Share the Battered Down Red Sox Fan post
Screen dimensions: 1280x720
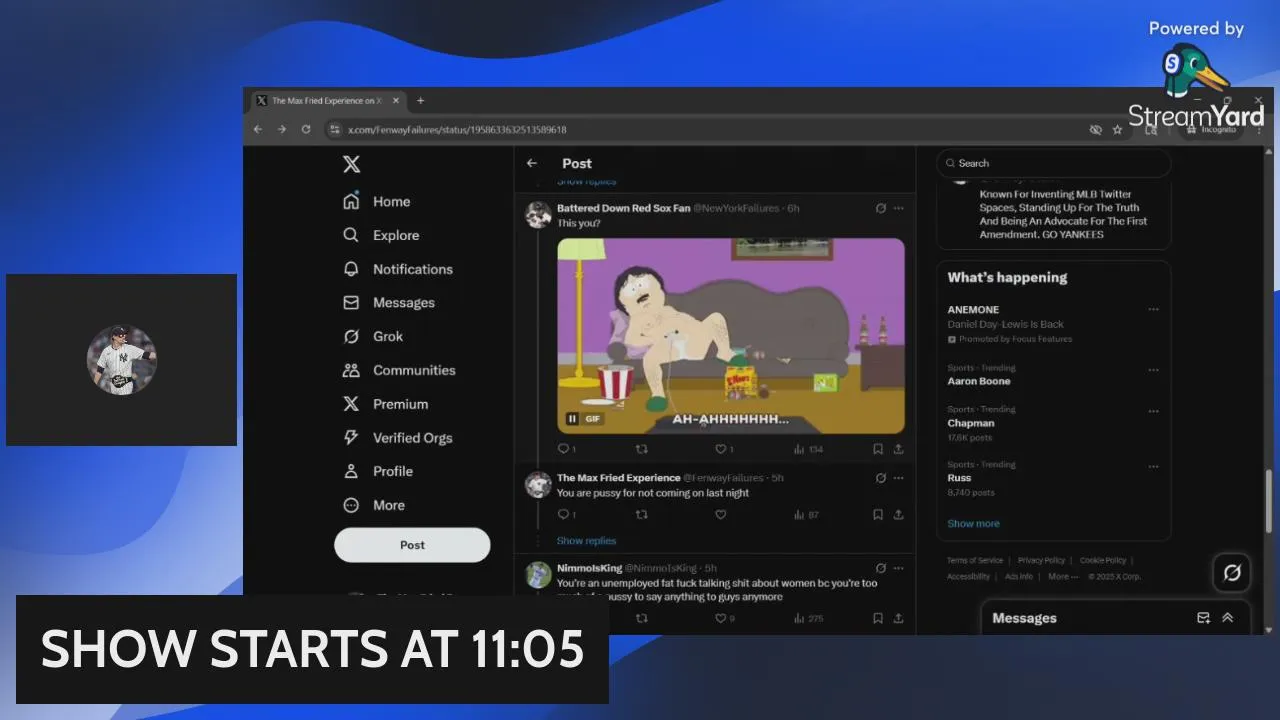898,449
